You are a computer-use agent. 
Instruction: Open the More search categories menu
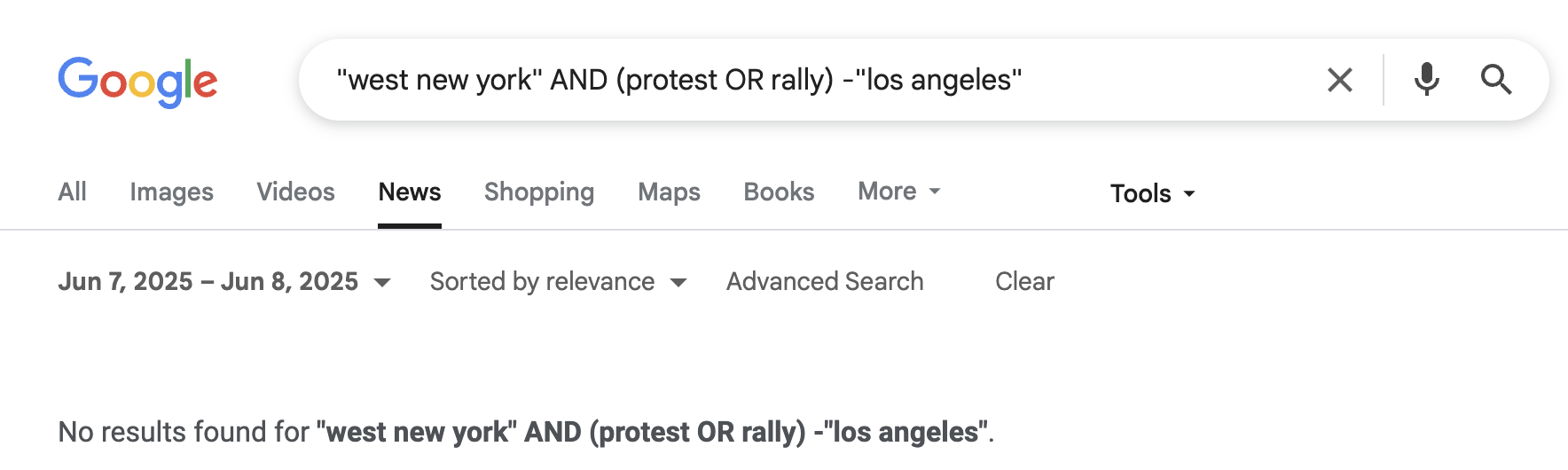899,192
